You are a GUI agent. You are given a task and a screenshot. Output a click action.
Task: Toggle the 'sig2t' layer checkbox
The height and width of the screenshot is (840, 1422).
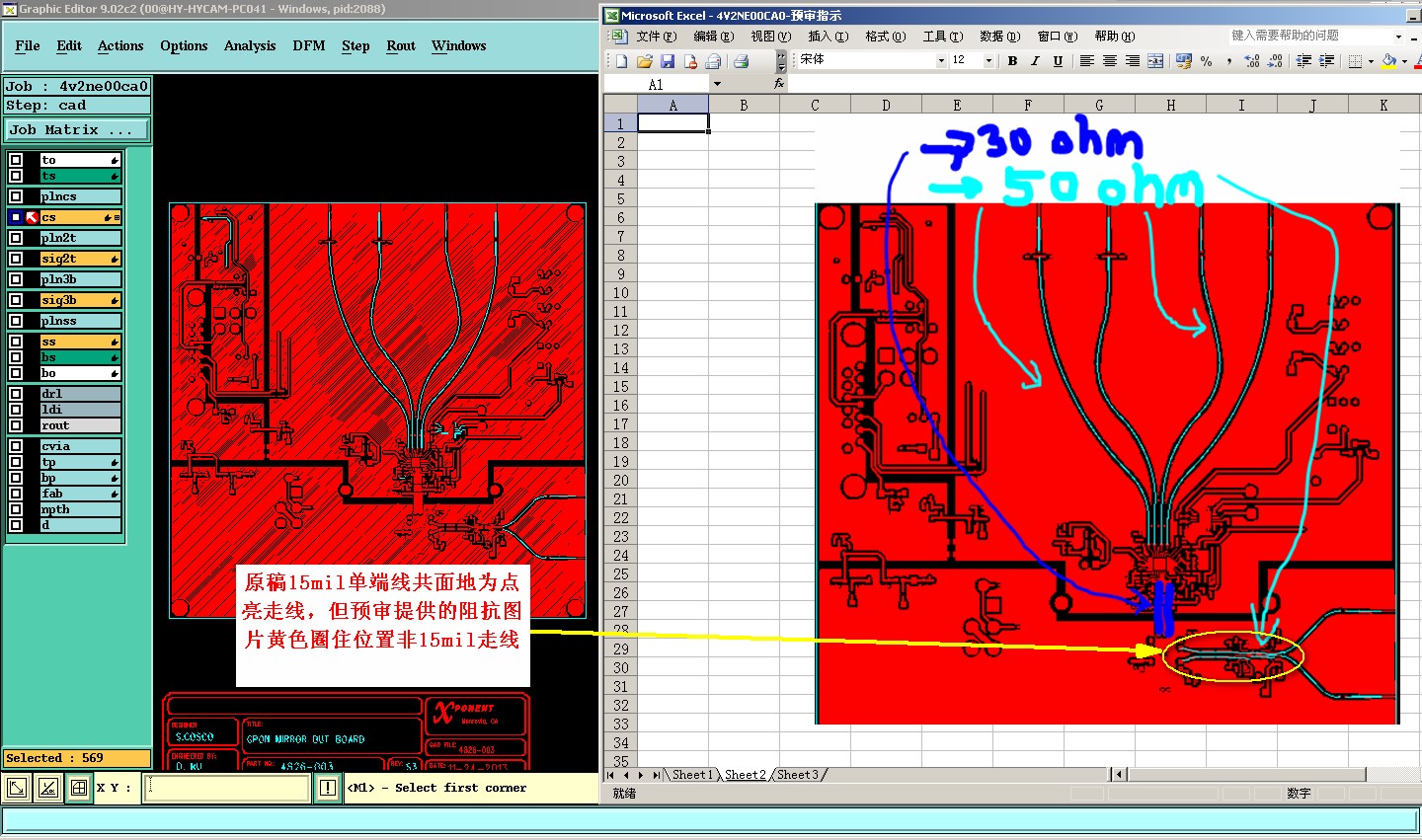click(16, 259)
